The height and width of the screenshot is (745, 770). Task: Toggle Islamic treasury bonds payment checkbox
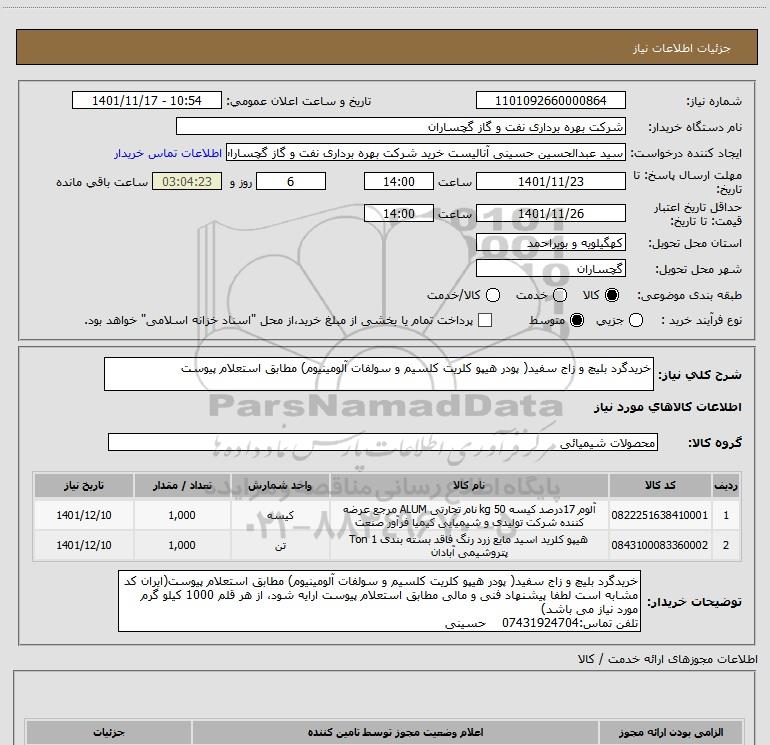(485, 320)
